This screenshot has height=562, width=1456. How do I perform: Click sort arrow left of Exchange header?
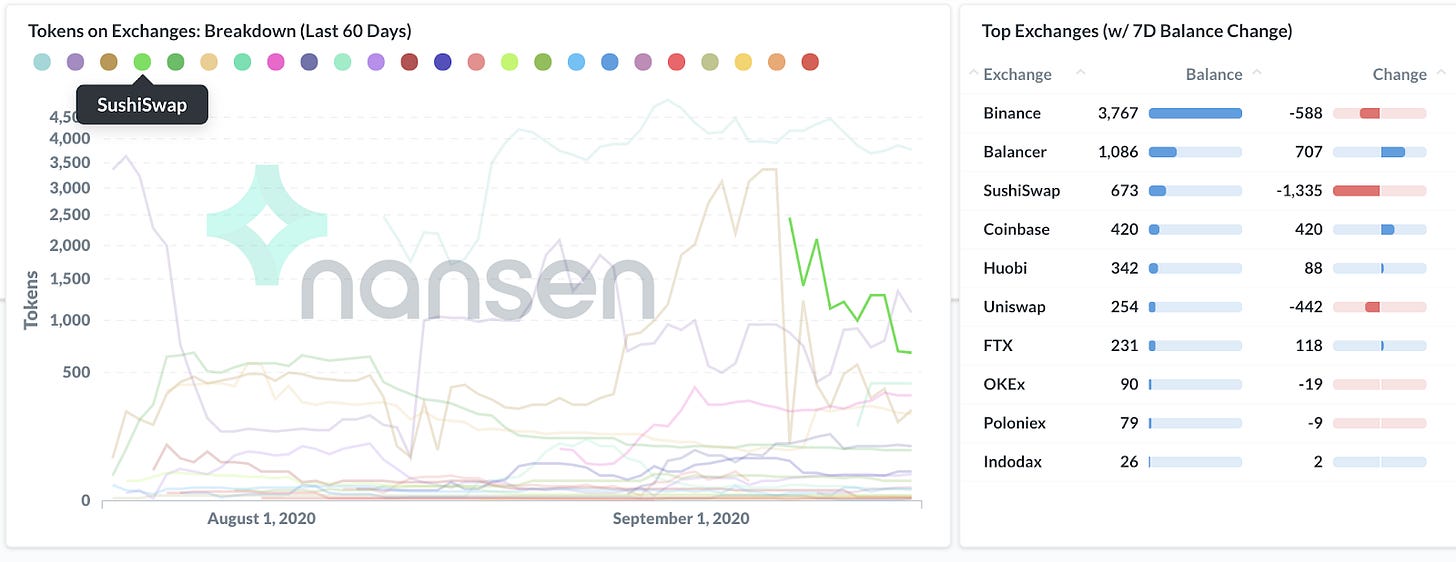pos(973,73)
